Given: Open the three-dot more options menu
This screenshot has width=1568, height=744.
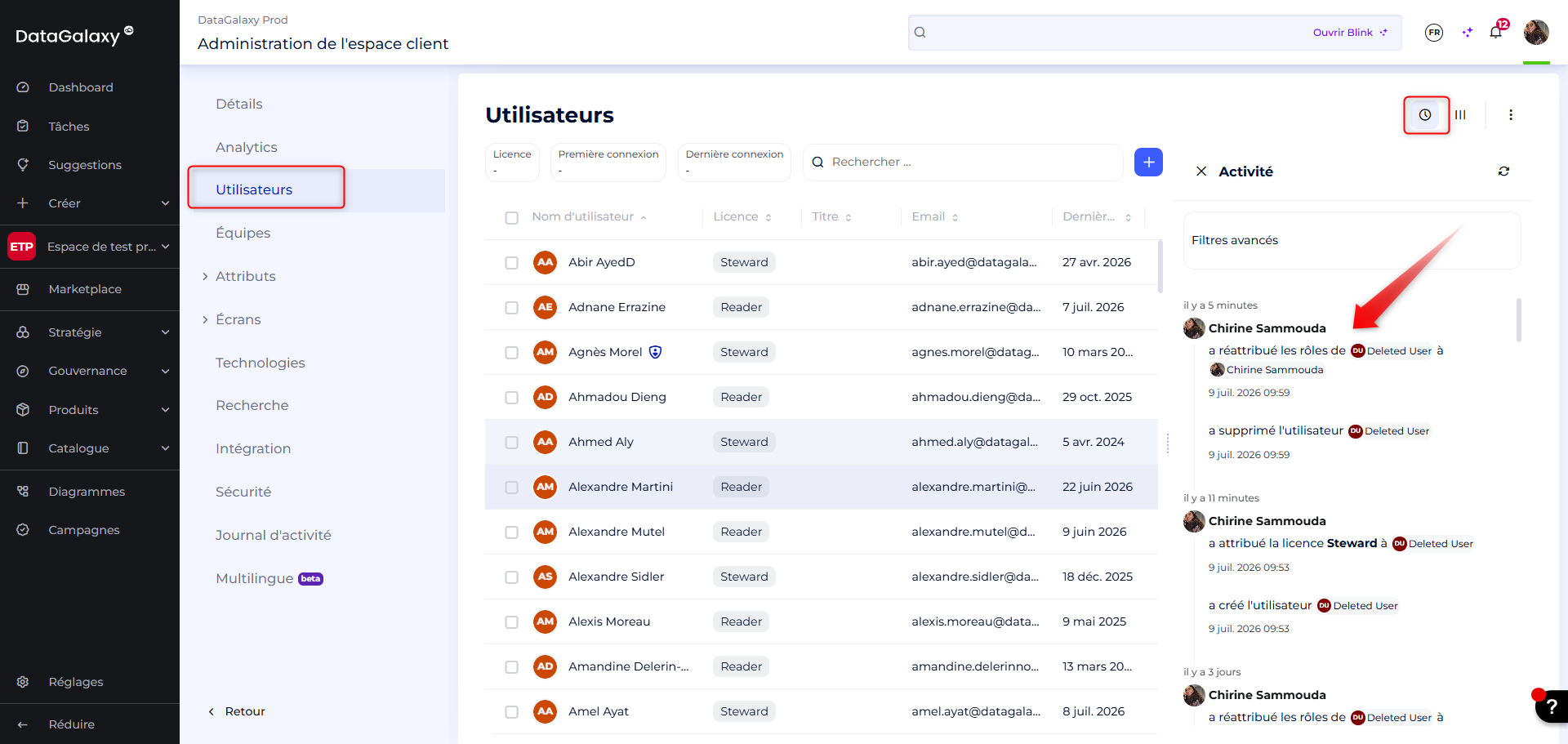Looking at the screenshot, I should (x=1511, y=115).
